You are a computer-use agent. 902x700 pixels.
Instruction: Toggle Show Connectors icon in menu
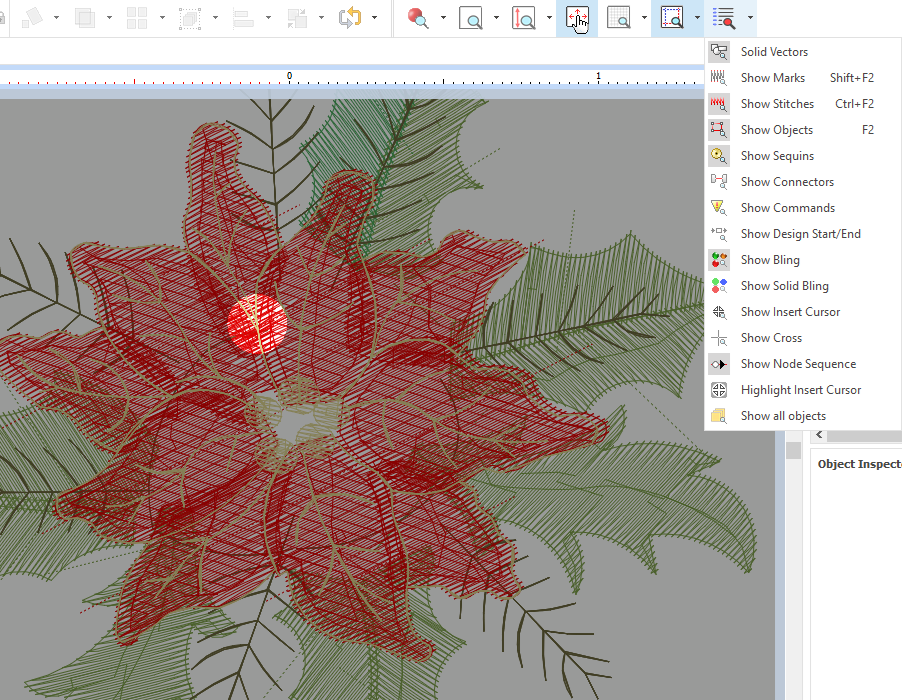(x=719, y=182)
